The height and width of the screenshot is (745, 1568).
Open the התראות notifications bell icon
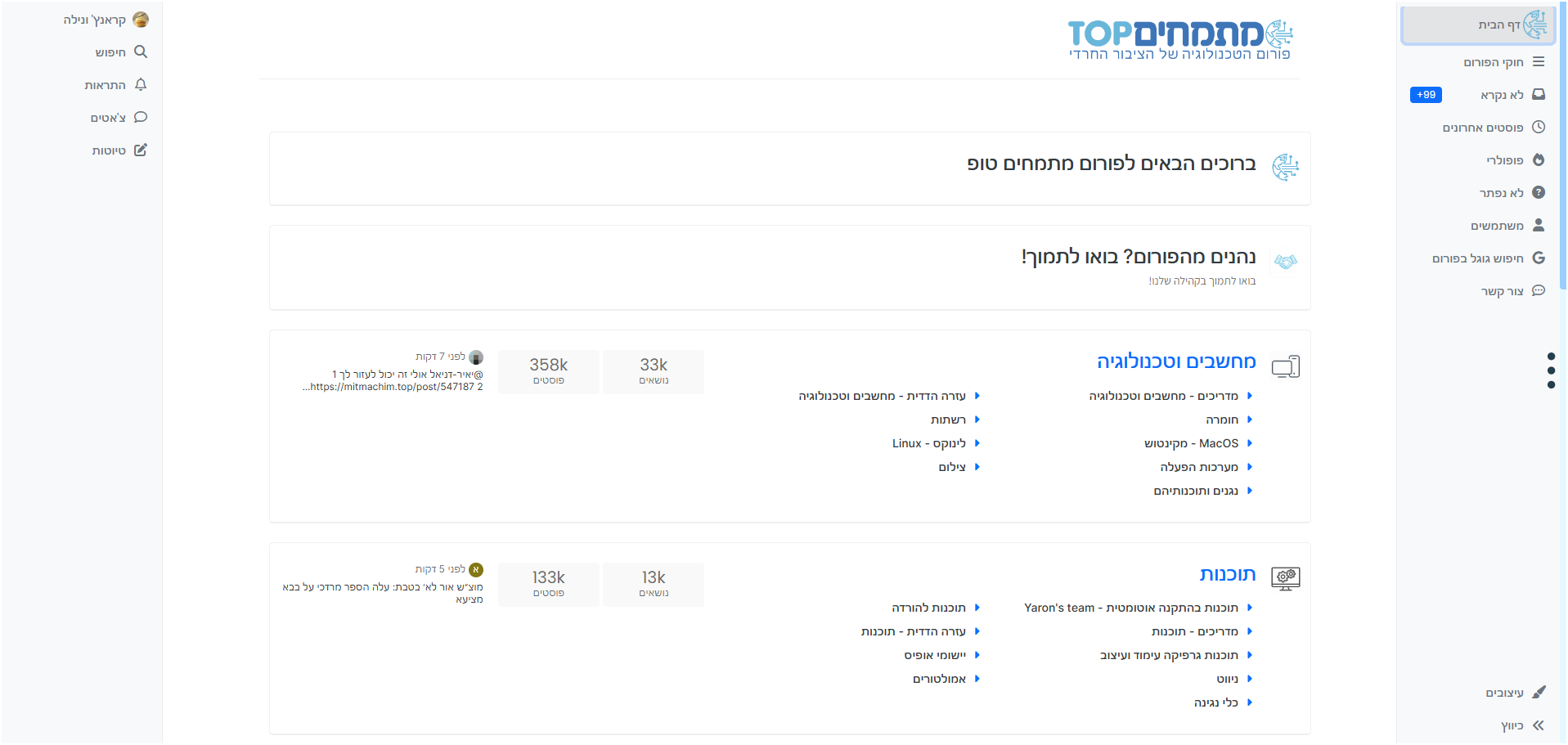[x=140, y=84]
